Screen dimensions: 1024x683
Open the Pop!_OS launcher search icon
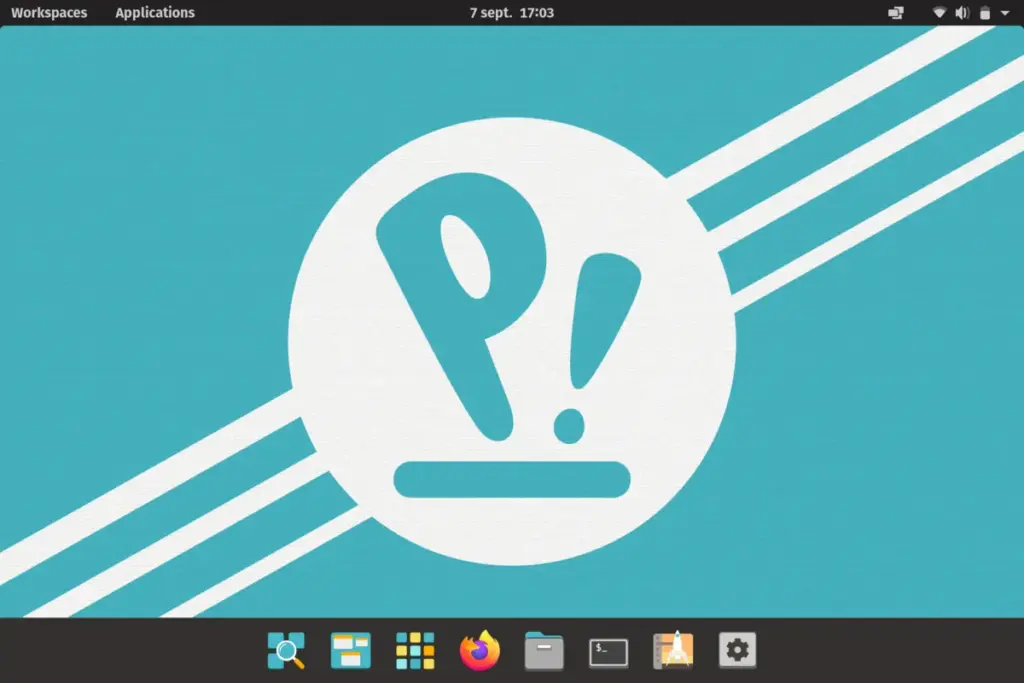coord(286,651)
